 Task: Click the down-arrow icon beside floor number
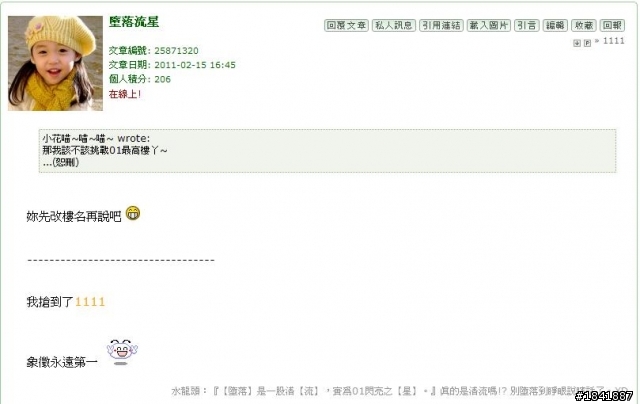pos(577,43)
